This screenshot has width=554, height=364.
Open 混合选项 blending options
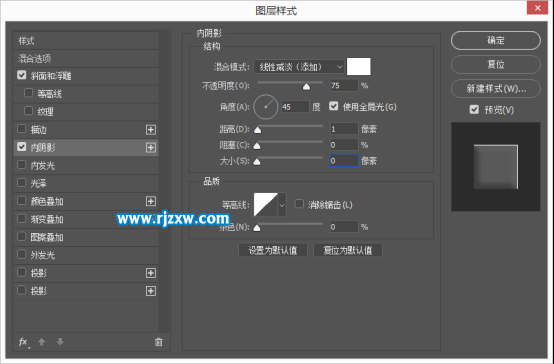pyautogui.click(x=86, y=58)
